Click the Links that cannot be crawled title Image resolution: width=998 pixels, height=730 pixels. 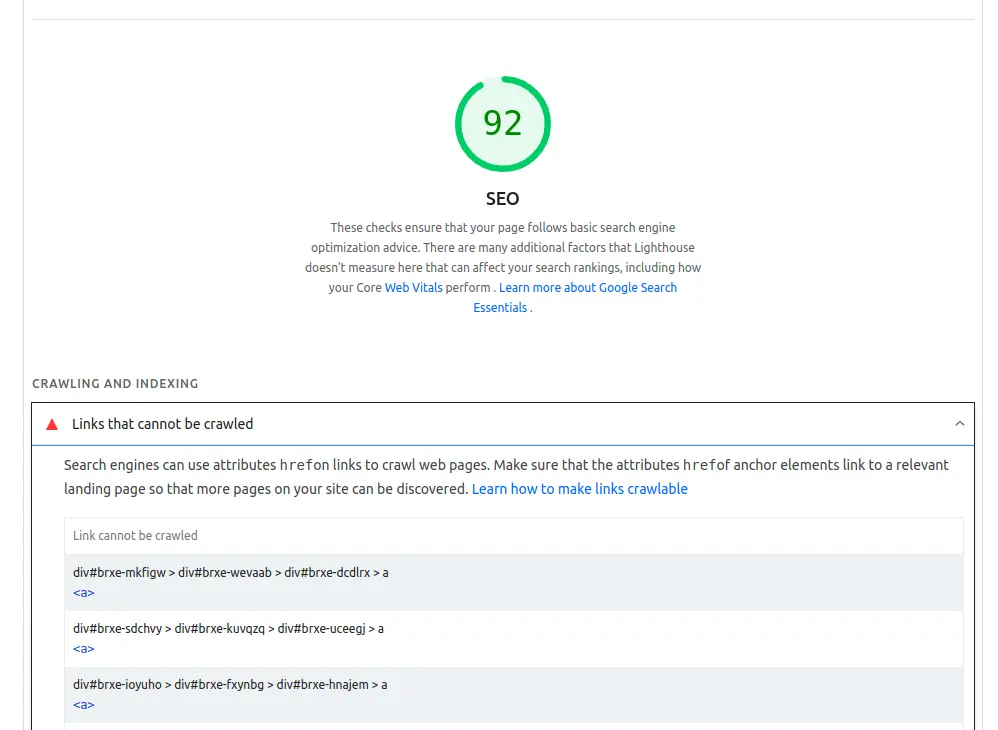(x=163, y=423)
